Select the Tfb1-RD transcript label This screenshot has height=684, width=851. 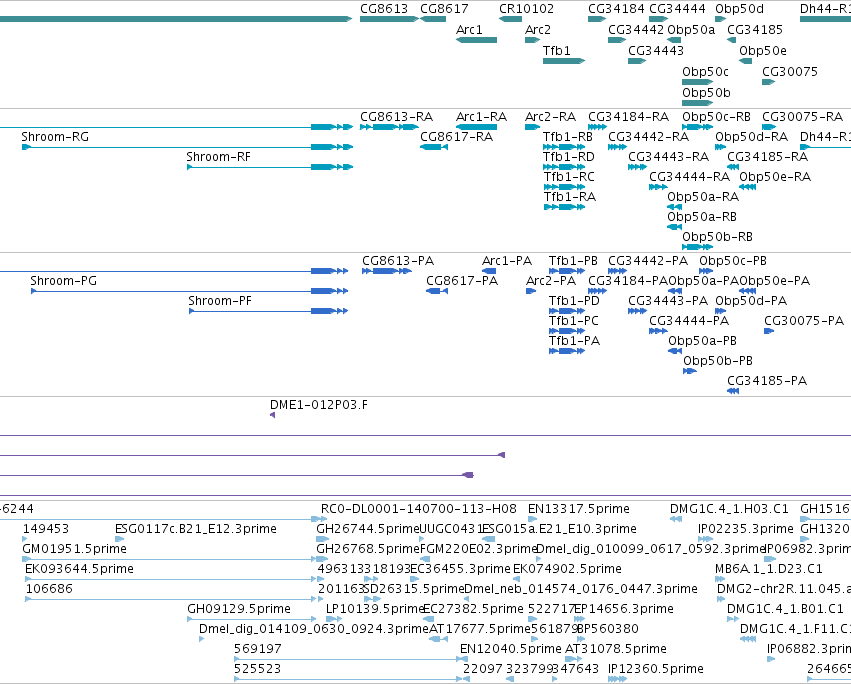click(569, 157)
